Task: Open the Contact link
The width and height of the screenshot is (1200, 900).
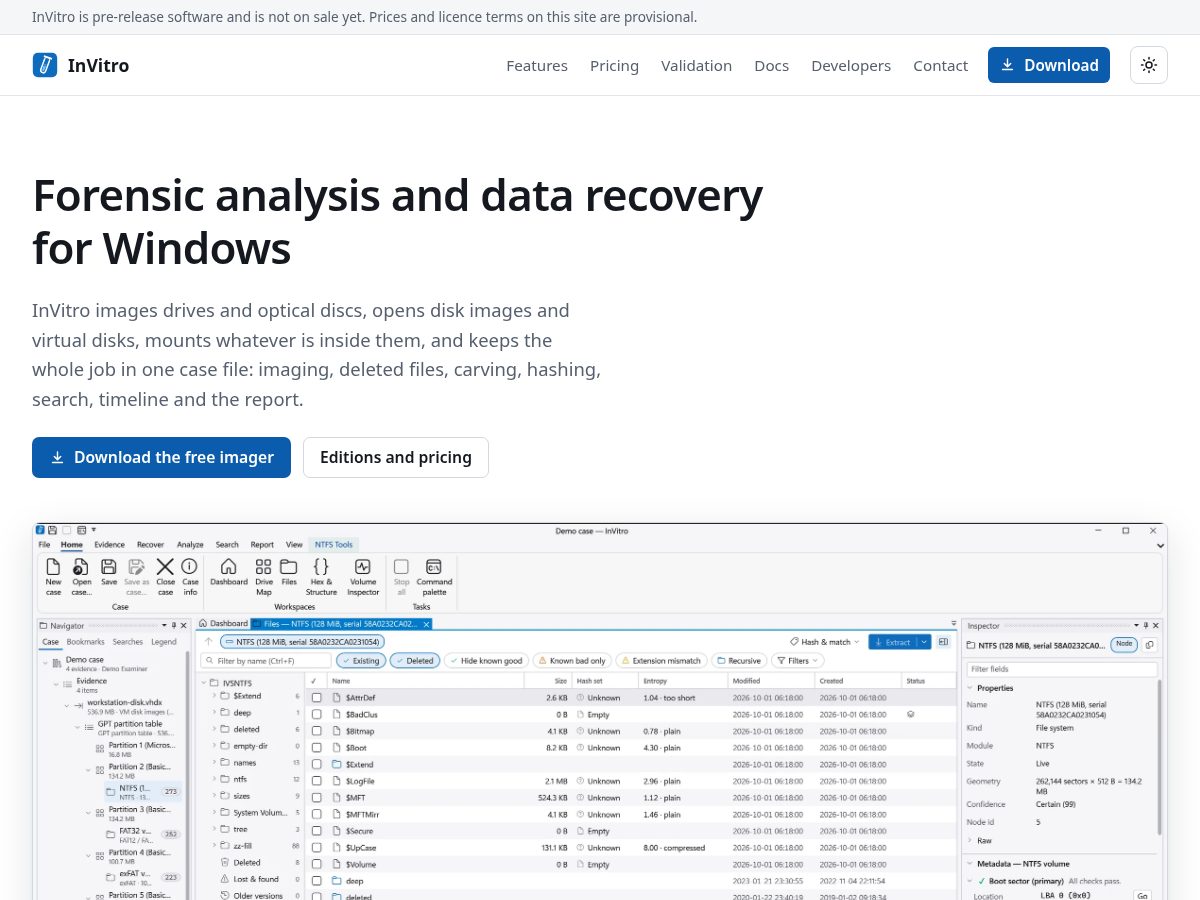Action: 940,65
